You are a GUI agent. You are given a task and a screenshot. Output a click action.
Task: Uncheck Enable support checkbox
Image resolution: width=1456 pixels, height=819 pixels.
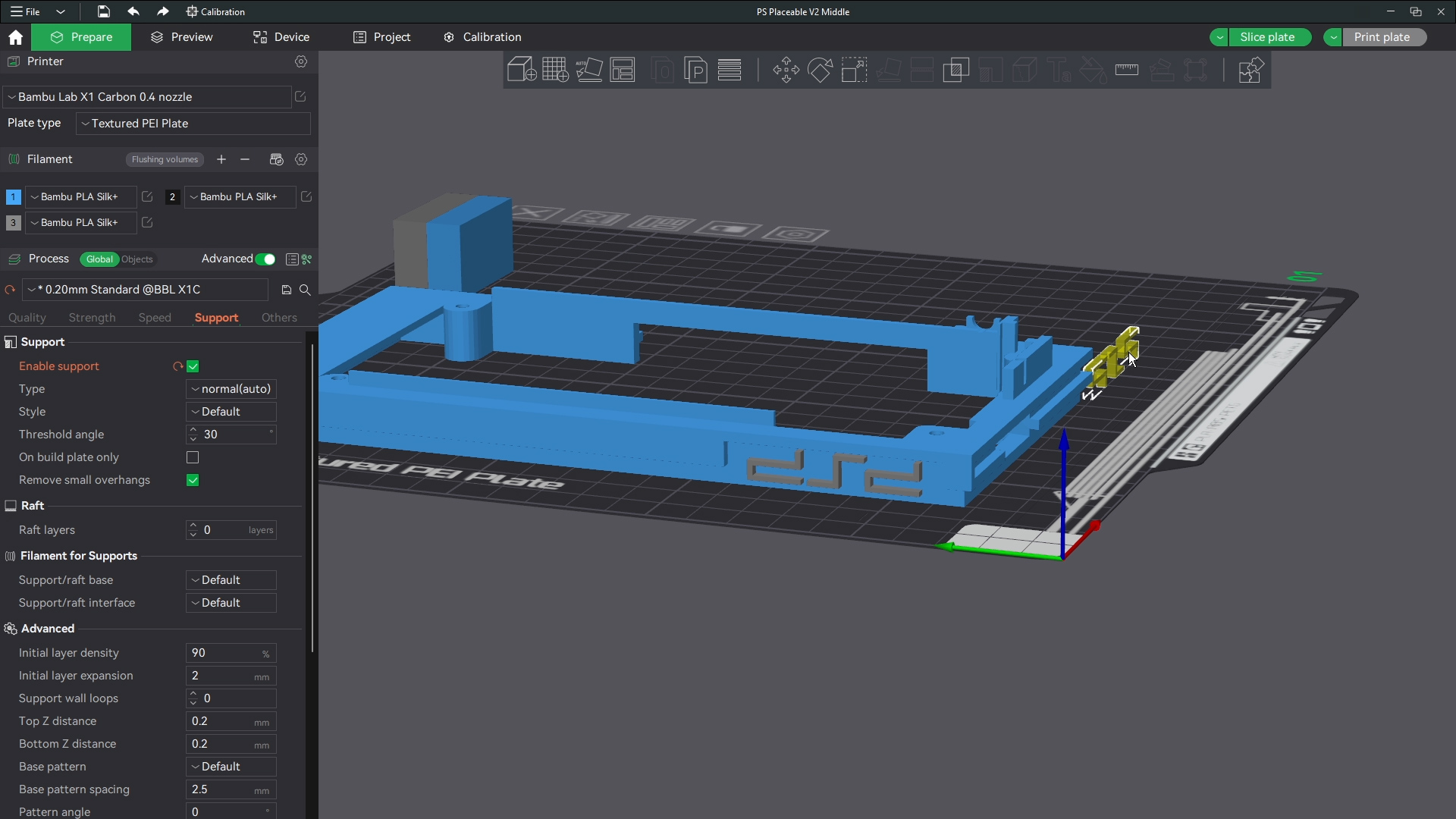pos(193,366)
